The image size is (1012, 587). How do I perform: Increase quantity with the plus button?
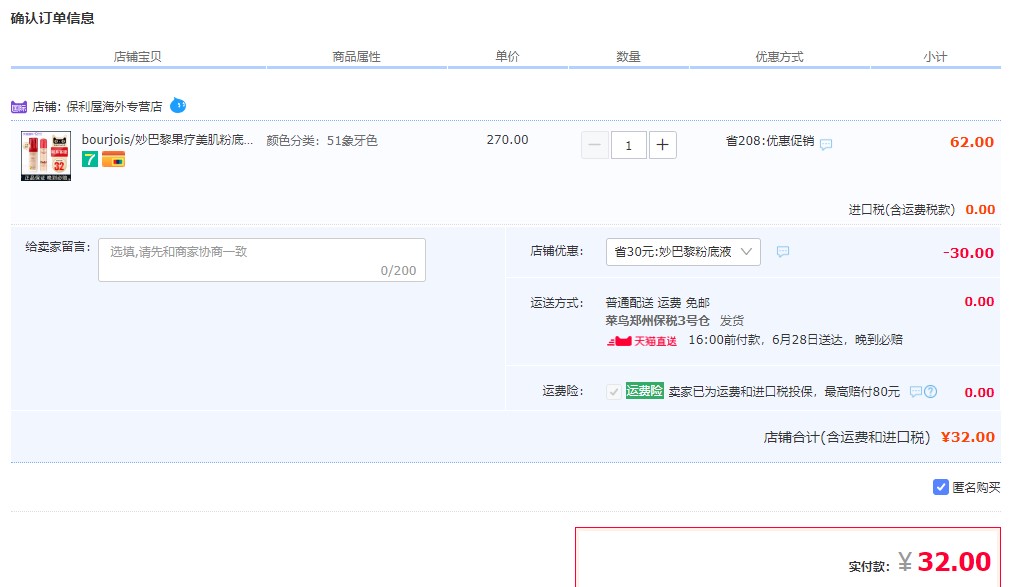[662, 144]
